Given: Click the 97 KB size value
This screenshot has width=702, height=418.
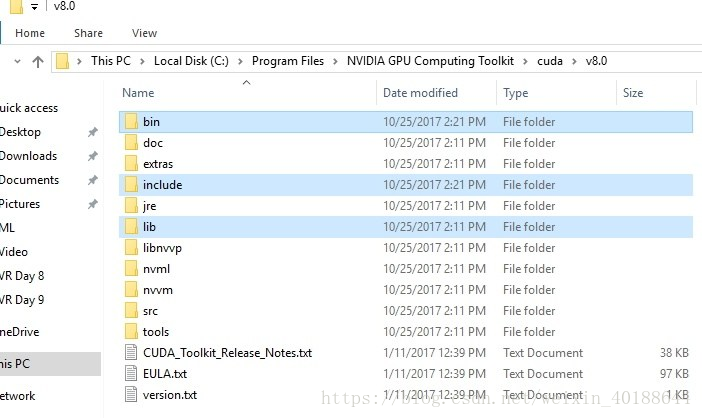Looking at the screenshot, I should 674,374.
